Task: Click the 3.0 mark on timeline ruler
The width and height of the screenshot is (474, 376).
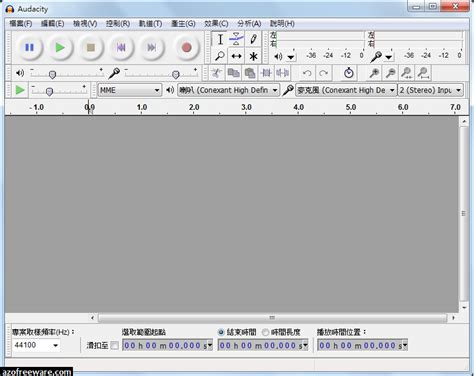Action: click(246, 107)
